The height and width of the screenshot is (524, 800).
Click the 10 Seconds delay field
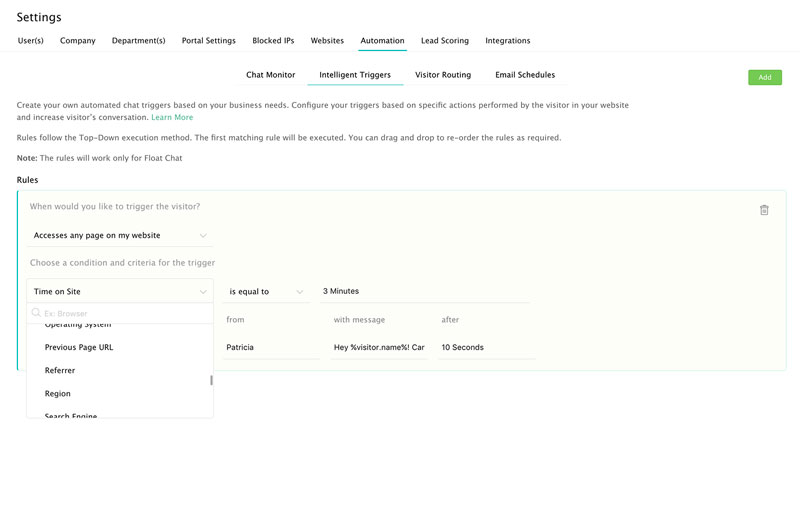click(x=486, y=347)
